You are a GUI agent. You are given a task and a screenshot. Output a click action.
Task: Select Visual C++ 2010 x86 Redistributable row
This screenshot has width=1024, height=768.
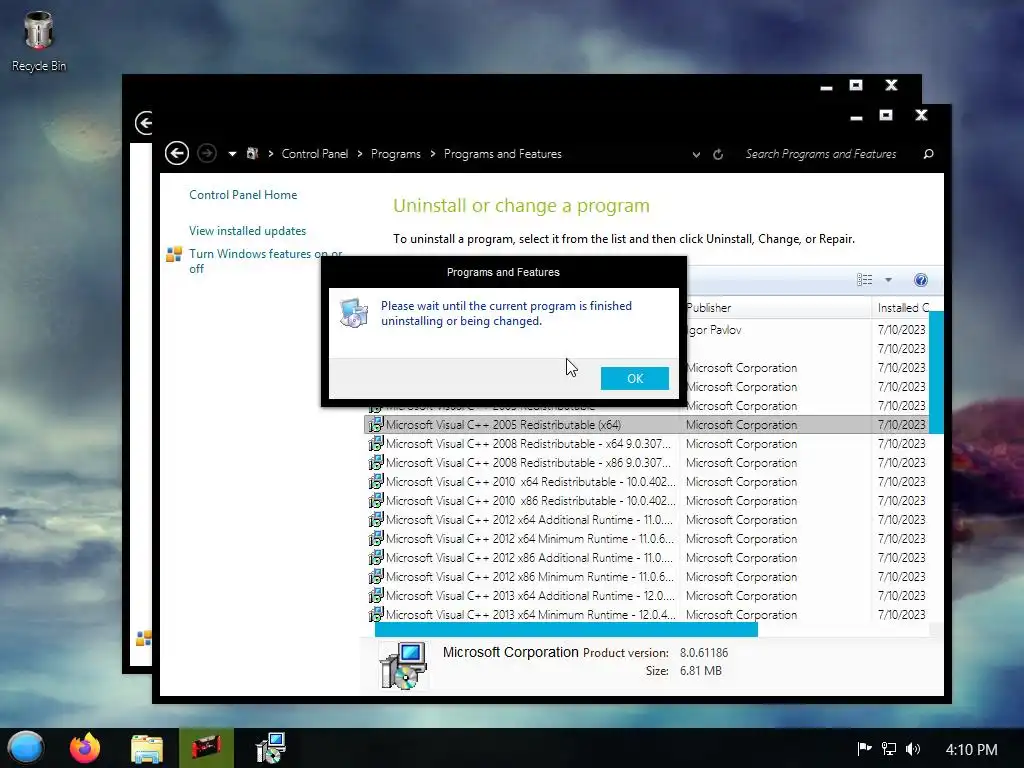(646, 500)
